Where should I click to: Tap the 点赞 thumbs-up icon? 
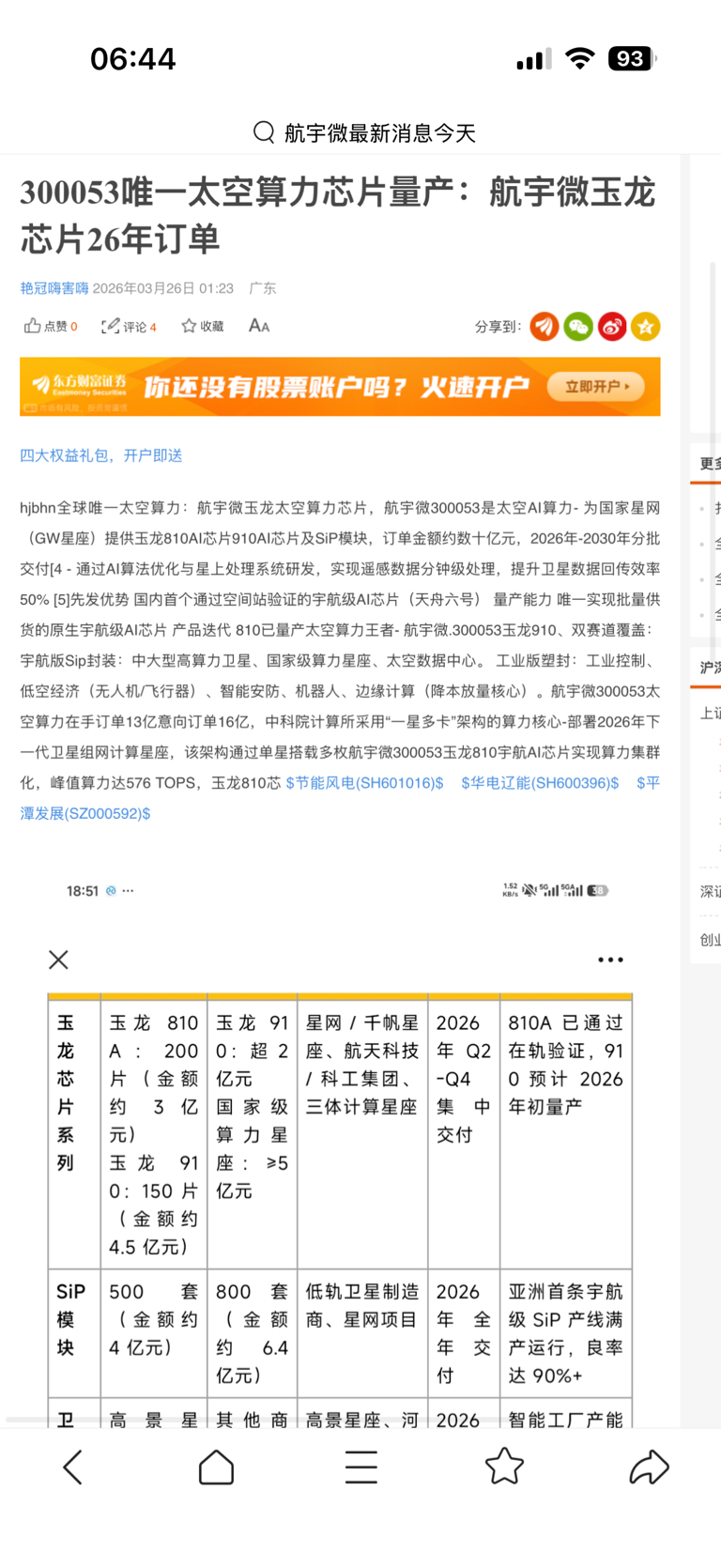(32, 326)
